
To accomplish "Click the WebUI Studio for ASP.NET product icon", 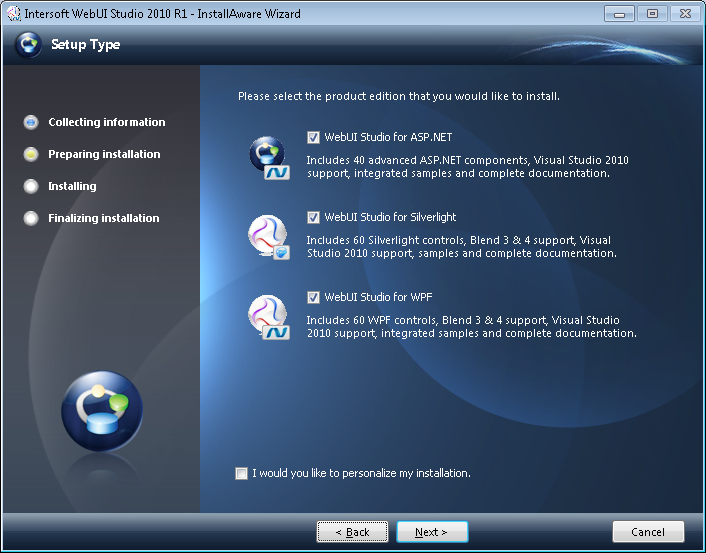I will point(268,157).
